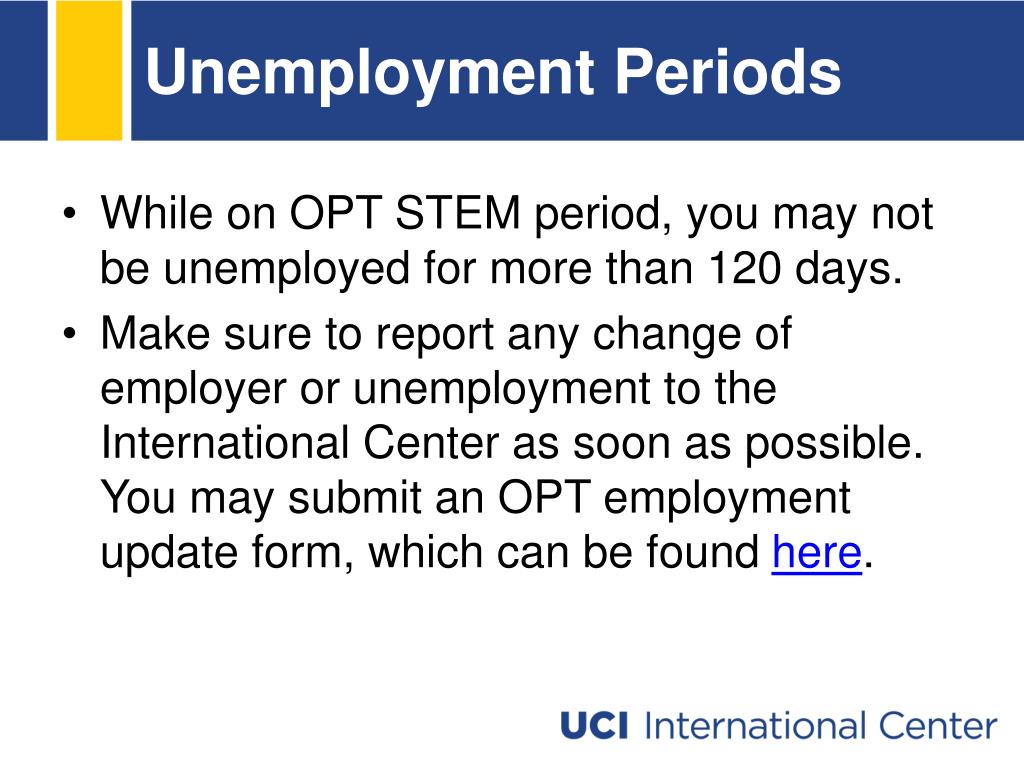This screenshot has width=1024, height=768.
Task: Click the 'OPT employment' text
Action: [675, 499]
